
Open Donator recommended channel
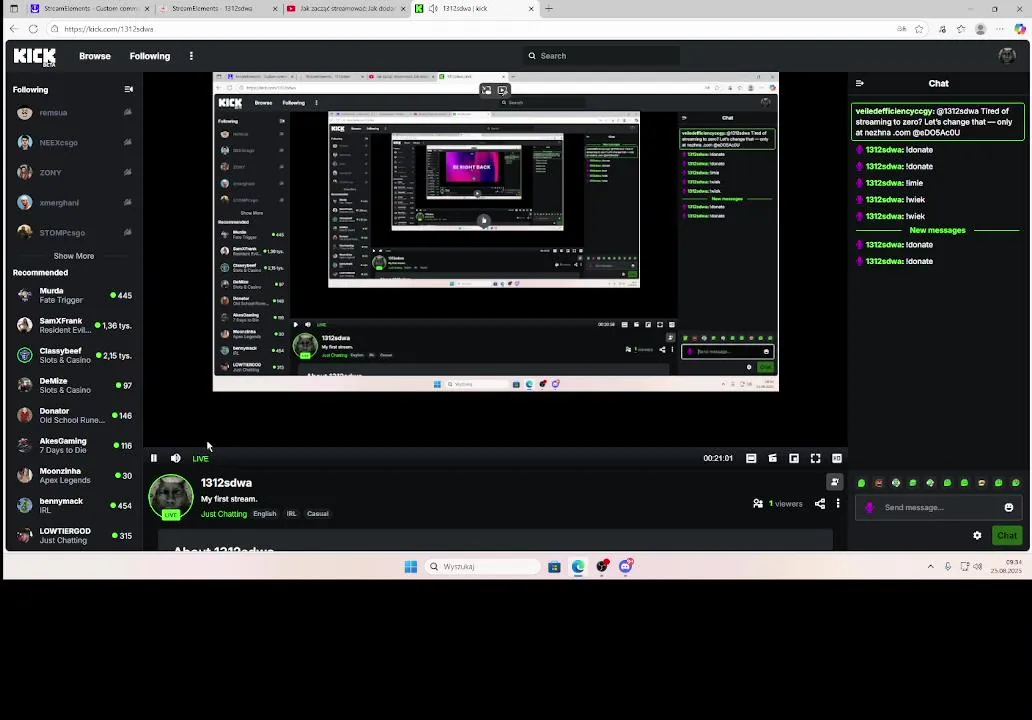(72, 415)
